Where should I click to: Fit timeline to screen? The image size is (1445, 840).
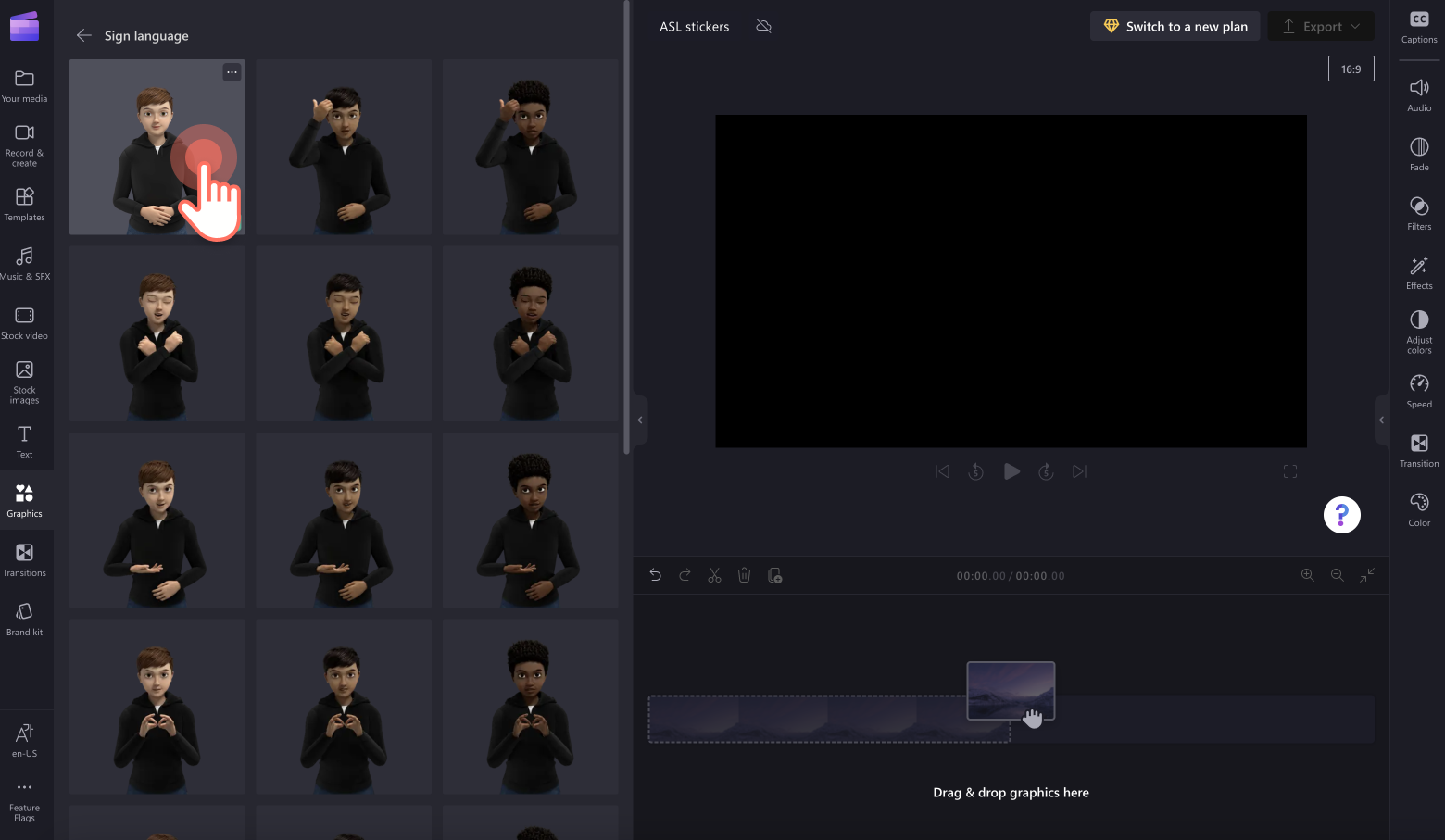pos(1367,575)
